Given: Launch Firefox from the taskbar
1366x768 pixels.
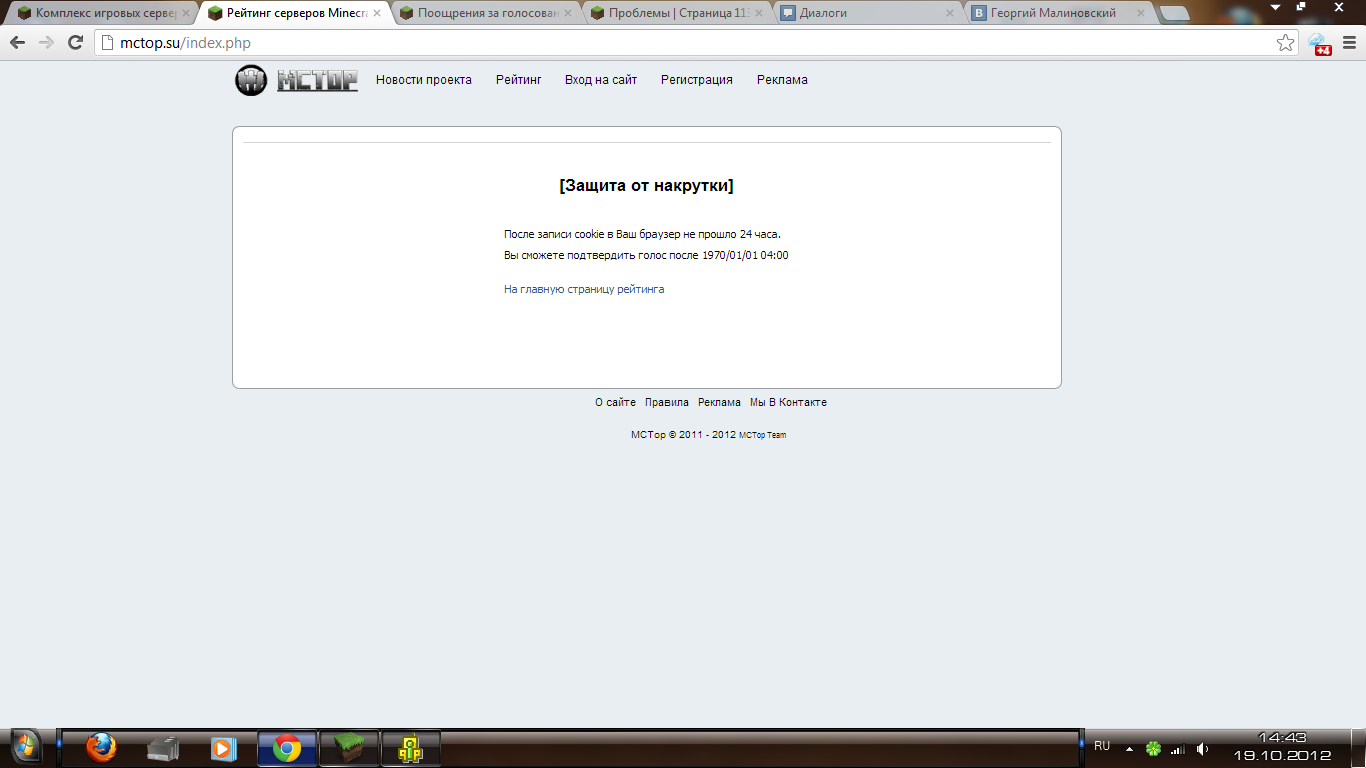Looking at the screenshot, I should (x=101, y=747).
